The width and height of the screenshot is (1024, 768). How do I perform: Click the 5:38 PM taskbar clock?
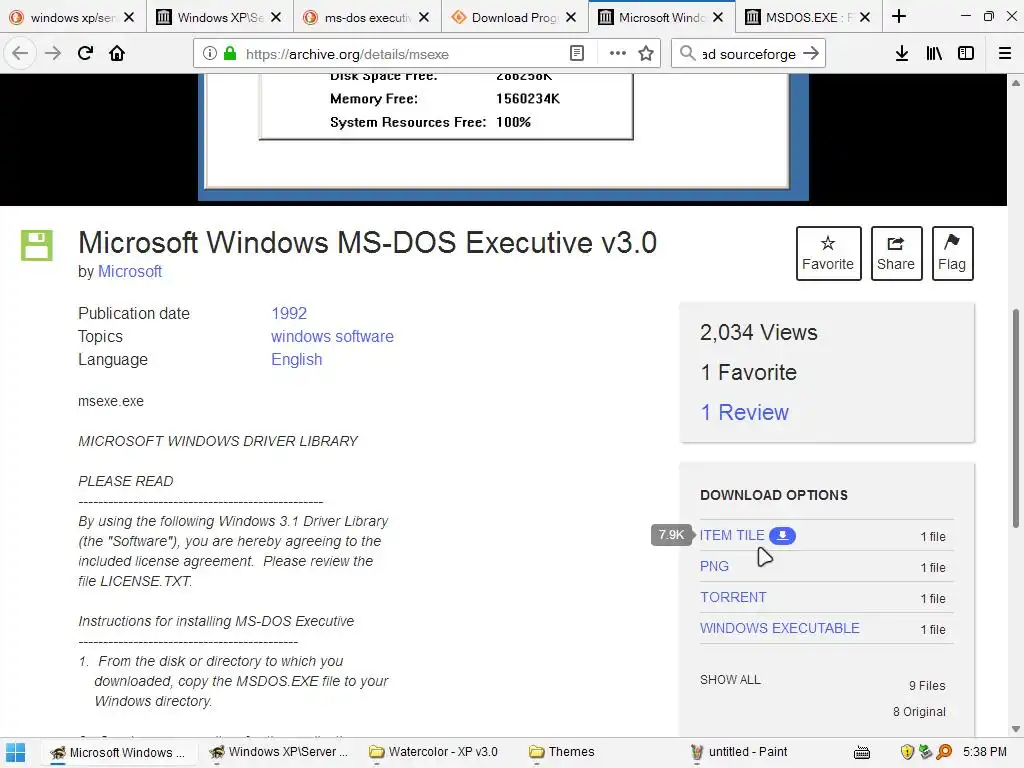click(985, 752)
